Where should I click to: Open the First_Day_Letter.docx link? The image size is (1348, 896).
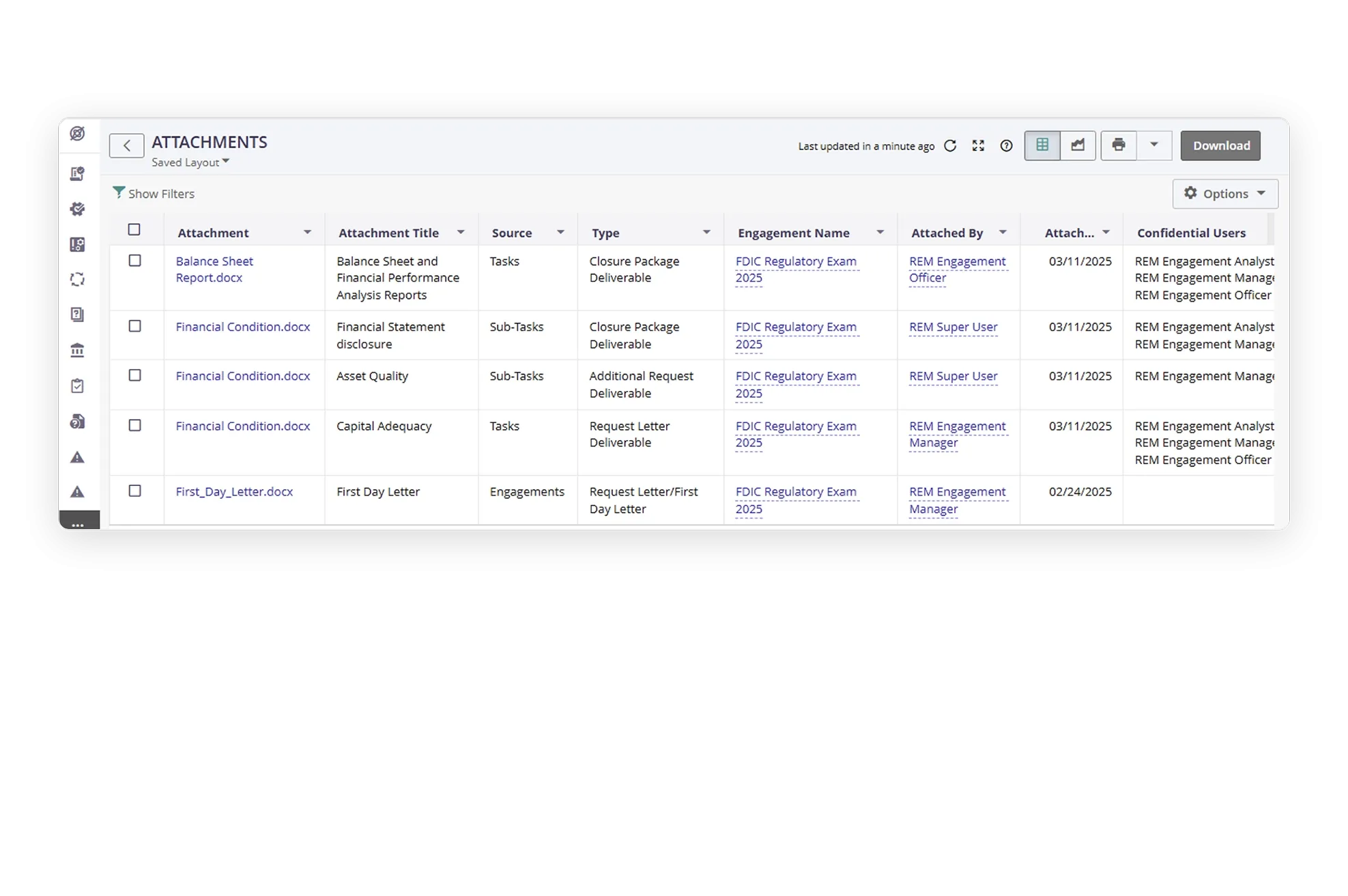pos(234,492)
